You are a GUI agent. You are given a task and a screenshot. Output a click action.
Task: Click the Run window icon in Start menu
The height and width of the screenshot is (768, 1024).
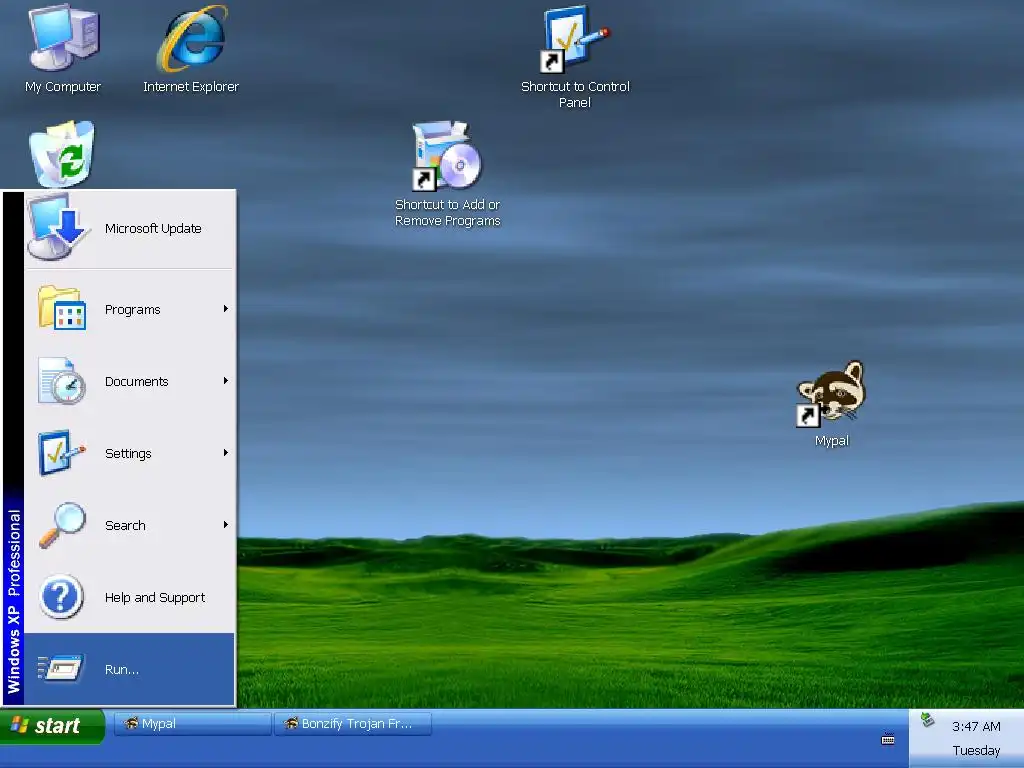tap(61, 668)
